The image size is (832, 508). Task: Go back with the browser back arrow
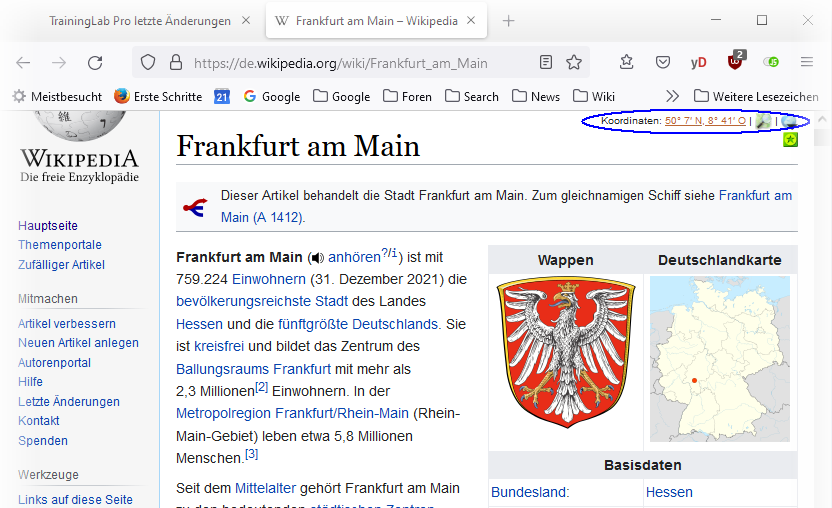pos(23,63)
